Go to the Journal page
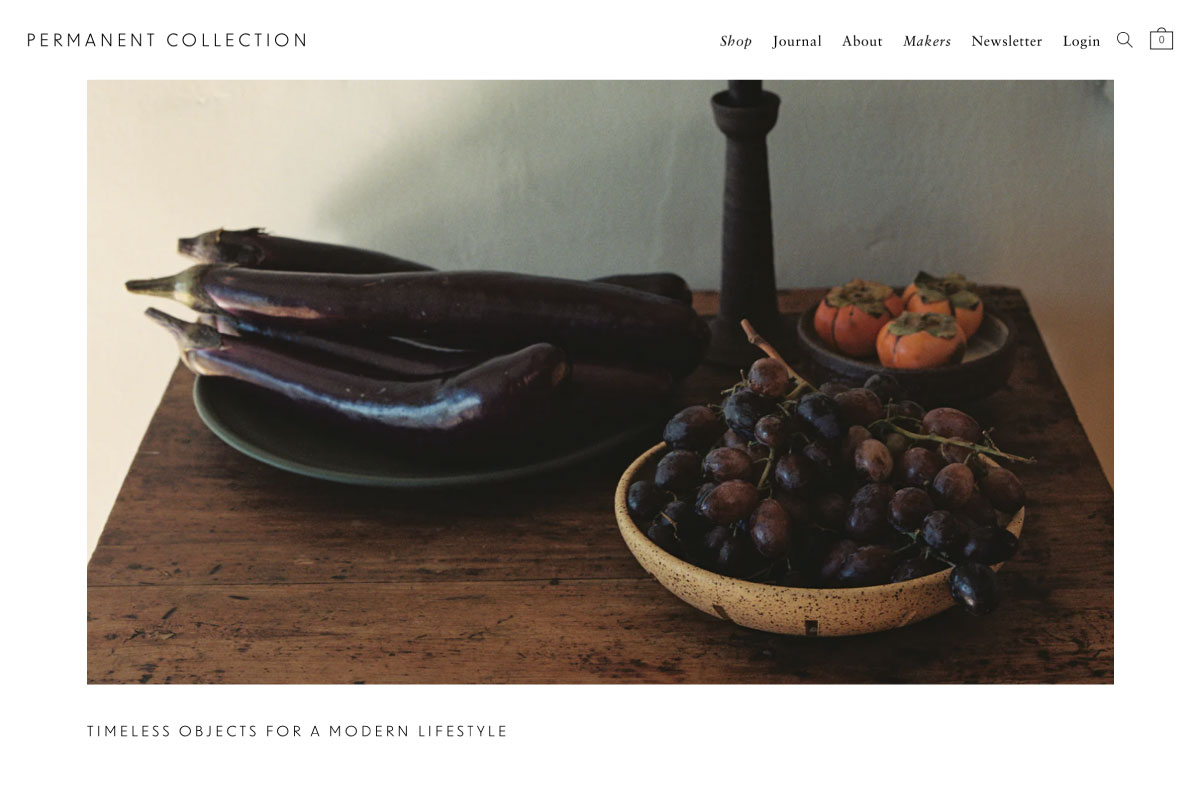The height and width of the screenshot is (800, 1200). click(x=797, y=41)
